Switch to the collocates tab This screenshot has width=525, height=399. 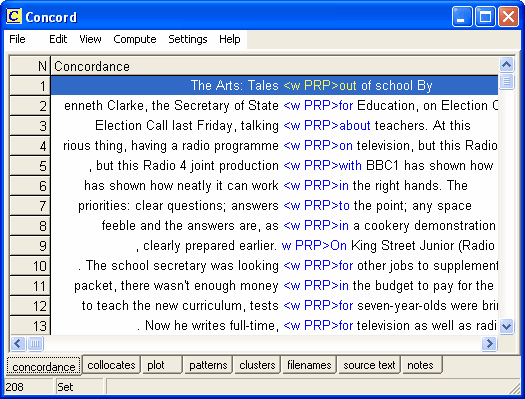111,365
